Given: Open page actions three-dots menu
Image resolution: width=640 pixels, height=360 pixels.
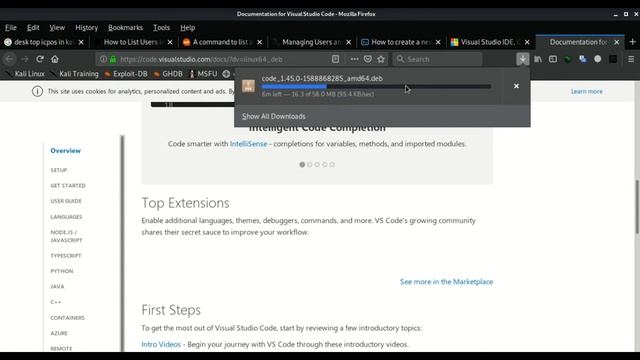Looking at the screenshot, I should click(x=354, y=59).
